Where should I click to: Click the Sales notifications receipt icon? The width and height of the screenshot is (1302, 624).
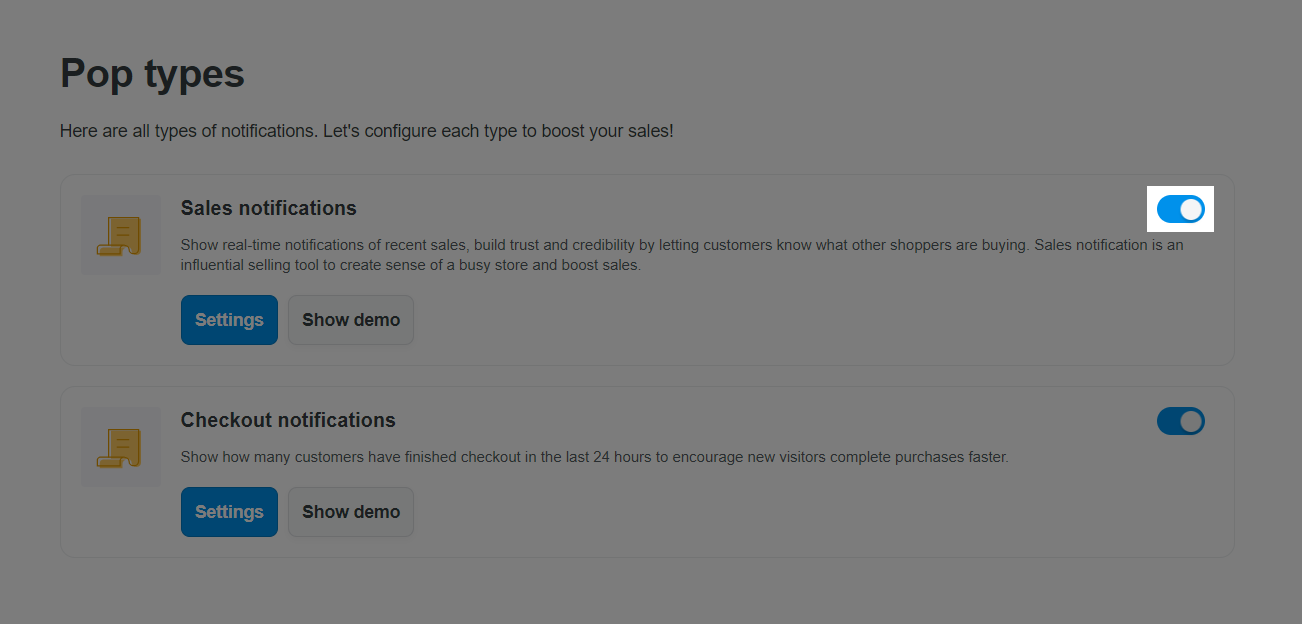click(120, 236)
